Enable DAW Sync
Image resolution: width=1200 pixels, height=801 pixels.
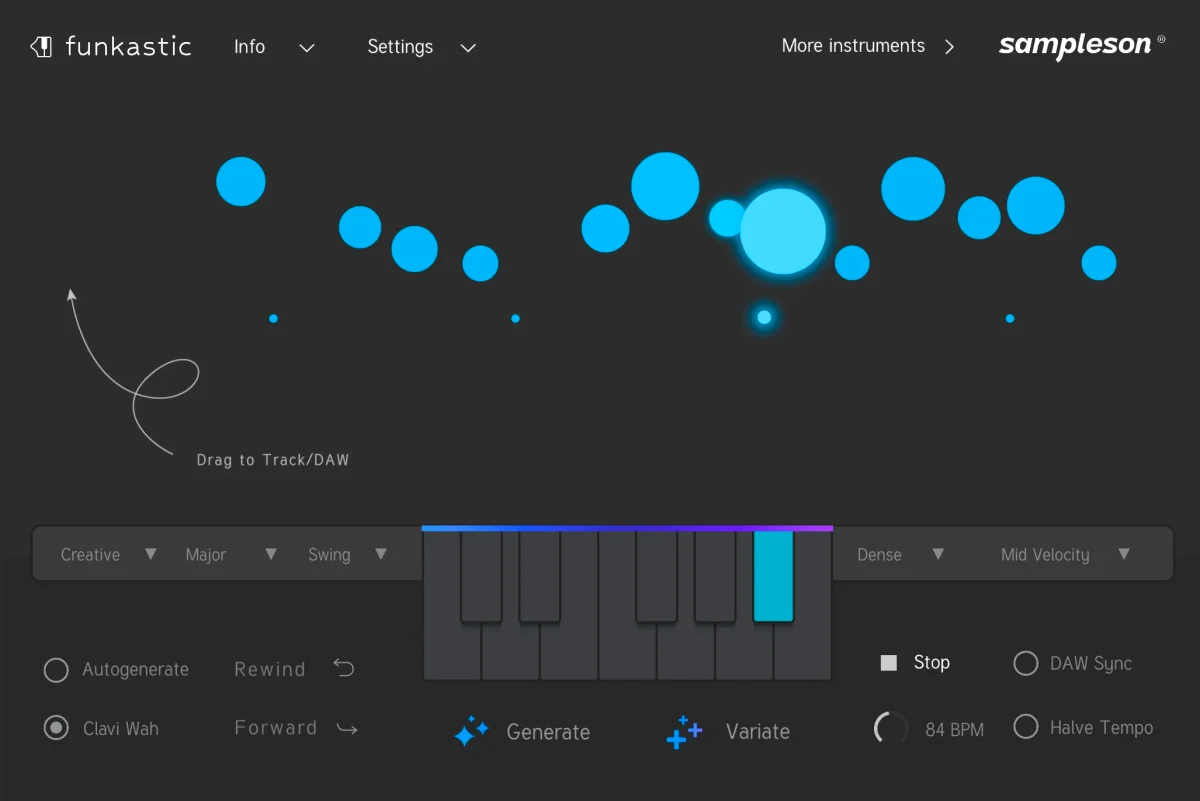[x=1025, y=663]
